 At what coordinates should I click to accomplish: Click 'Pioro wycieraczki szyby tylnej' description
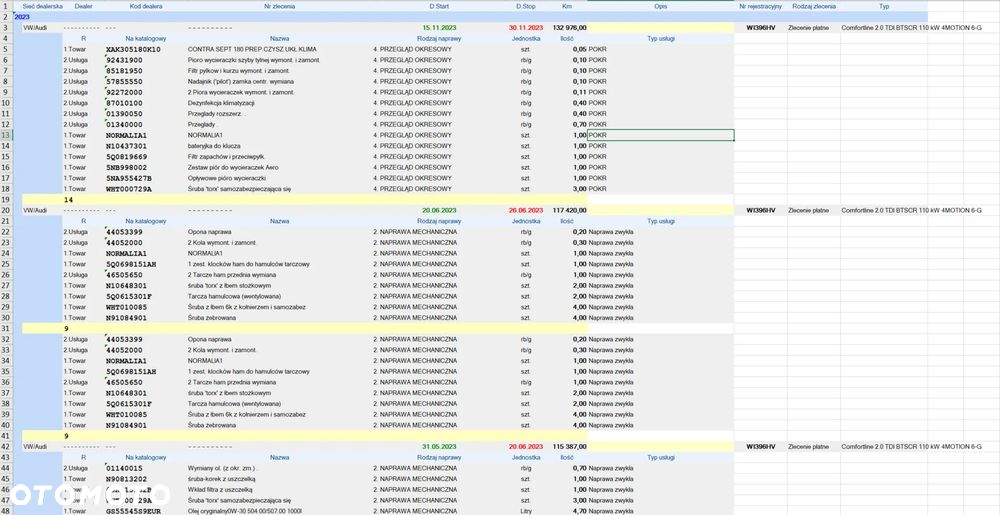(x=253, y=60)
